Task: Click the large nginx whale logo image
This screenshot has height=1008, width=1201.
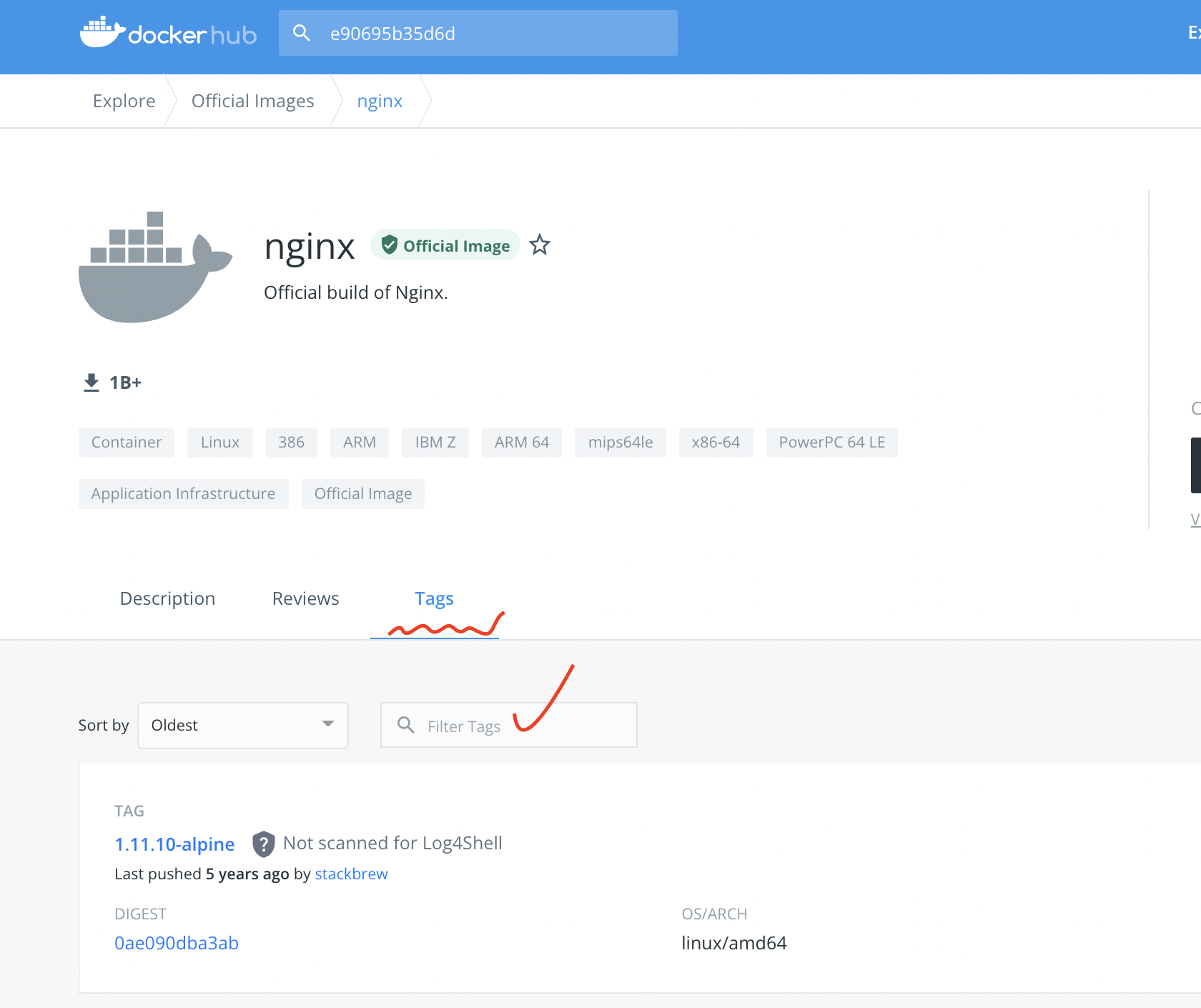Action: pyautogui.click(x=155, y=267)
